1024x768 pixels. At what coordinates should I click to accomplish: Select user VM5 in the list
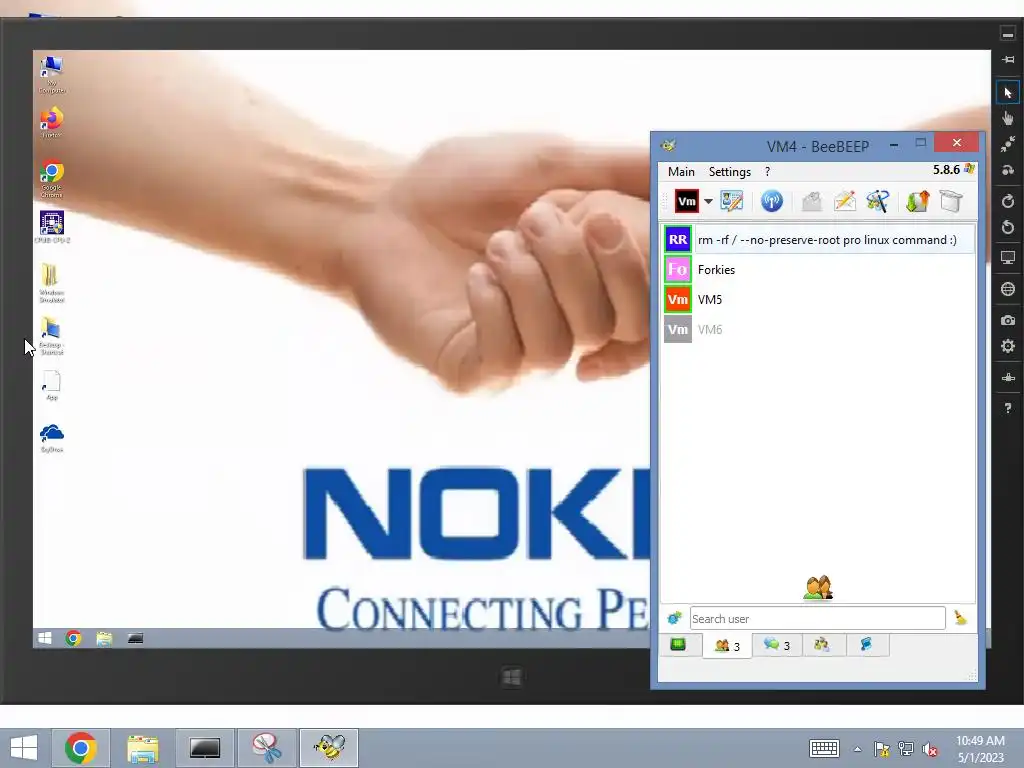coord(819,300)
